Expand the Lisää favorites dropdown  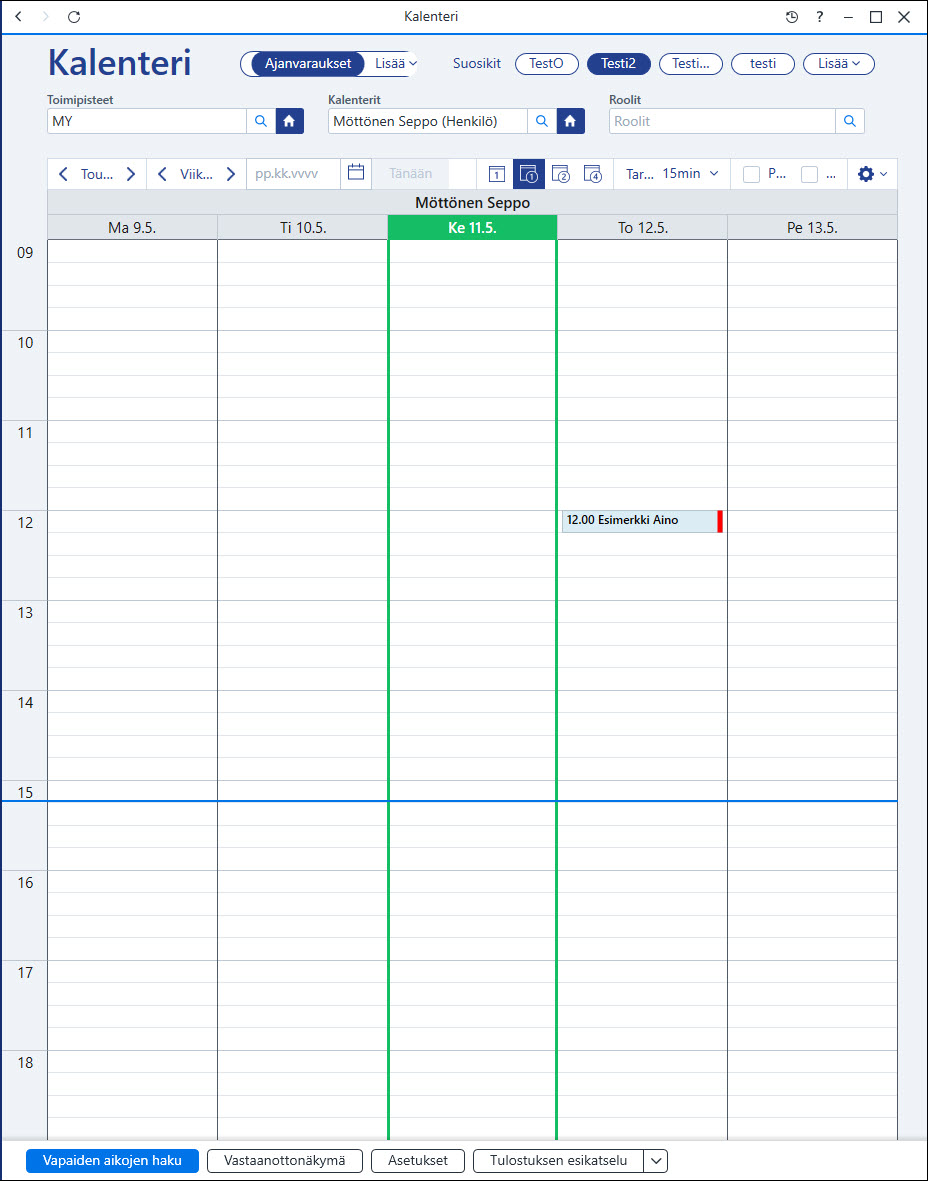(838, 64)
